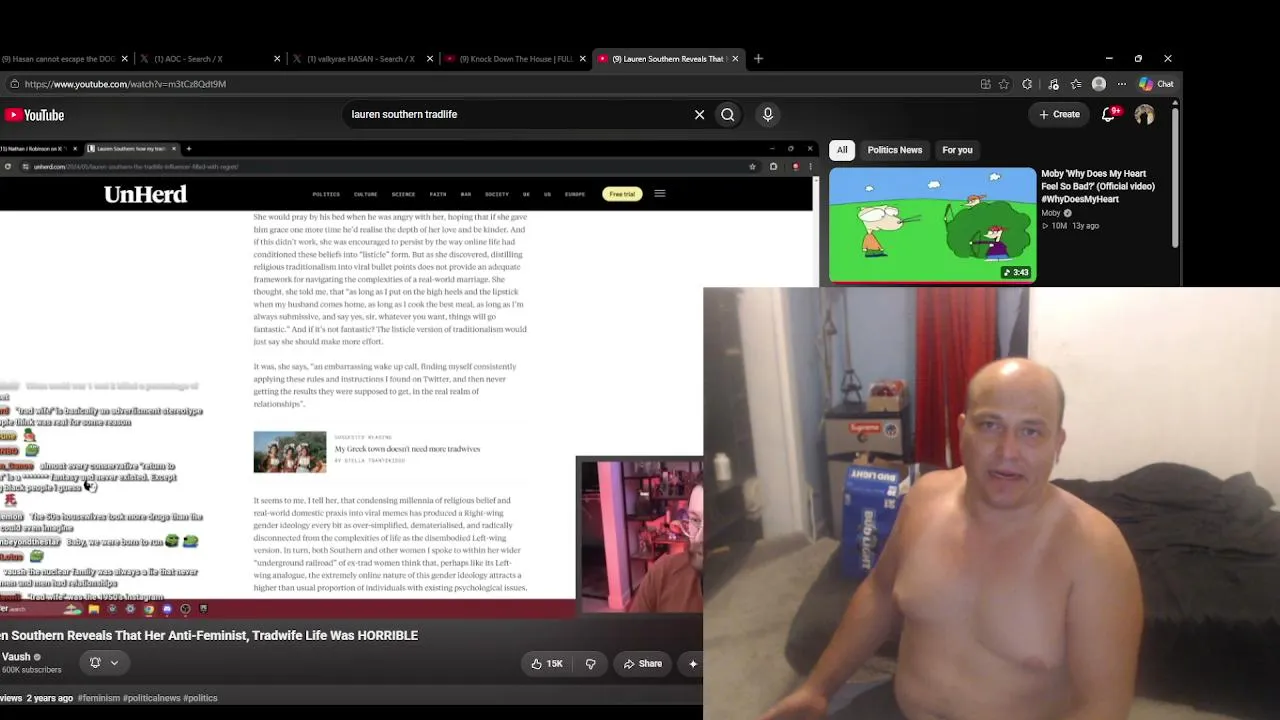Click the #politicalnews hashtag link
The height and width of the screenshot is (720, 1280).
click(x=152, y=698)
